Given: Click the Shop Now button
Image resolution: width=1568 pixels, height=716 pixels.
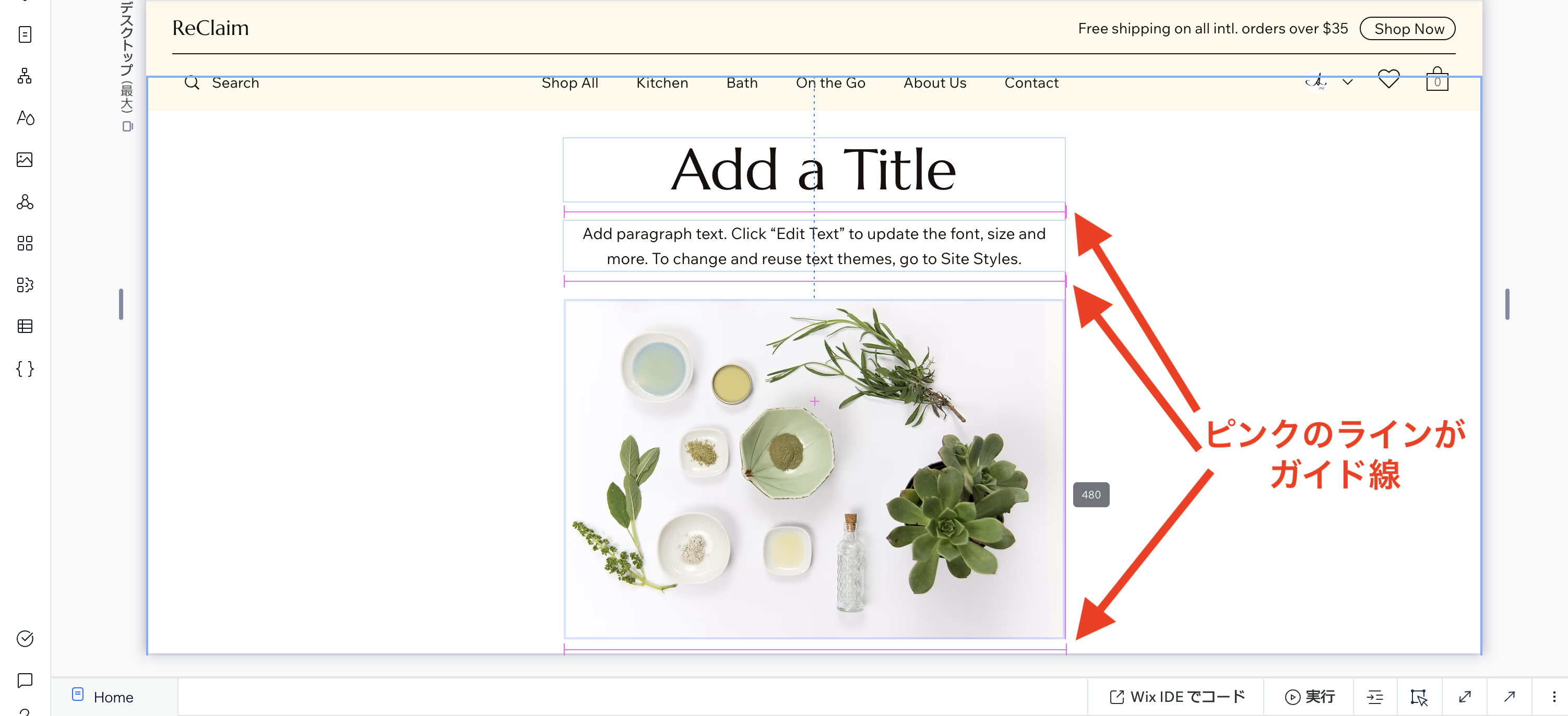Looking at the screenshot, I should pyautogui.click(x=1407, y=29).
